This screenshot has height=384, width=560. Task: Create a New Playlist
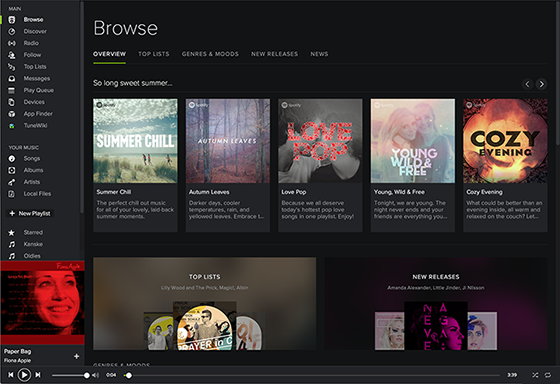coord(30,213)
